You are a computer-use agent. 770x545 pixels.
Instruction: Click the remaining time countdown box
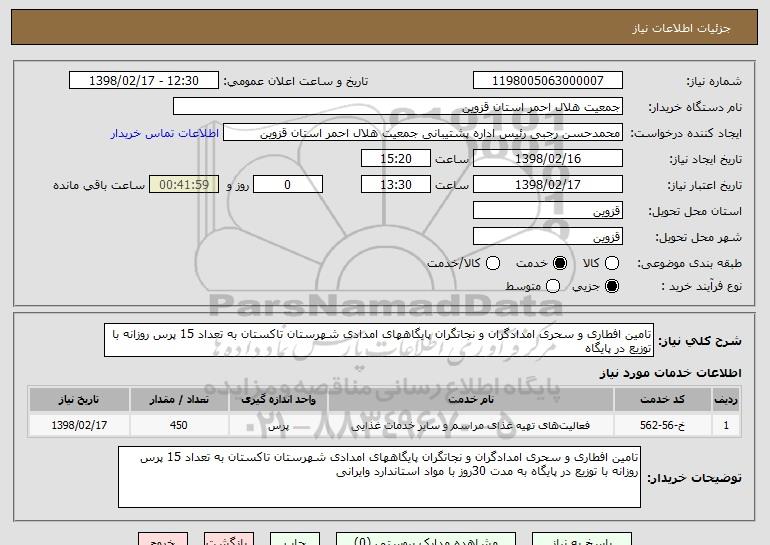point(182,185)
